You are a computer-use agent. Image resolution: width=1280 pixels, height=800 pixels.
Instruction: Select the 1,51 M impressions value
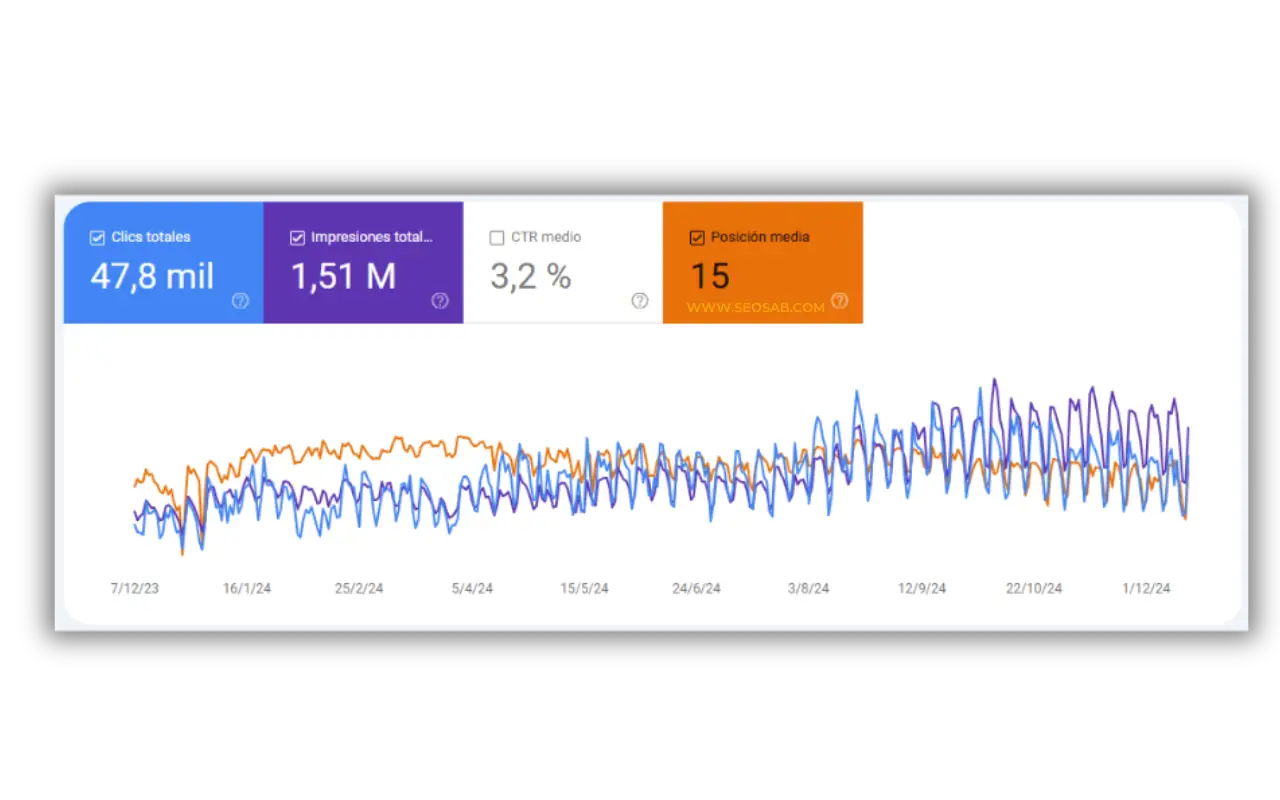343,276
